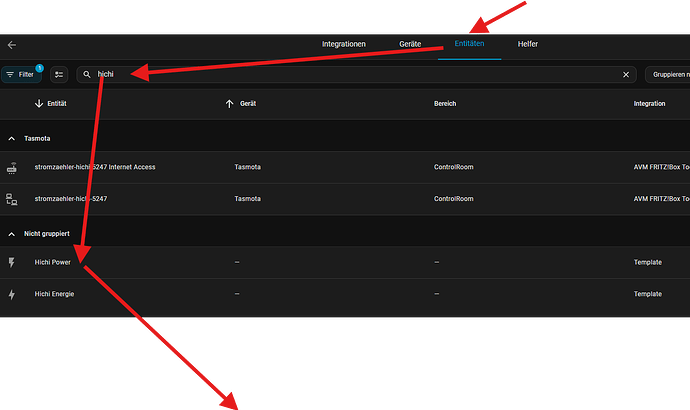
Task: Open the Filter panel button
Action: [21, 74]
